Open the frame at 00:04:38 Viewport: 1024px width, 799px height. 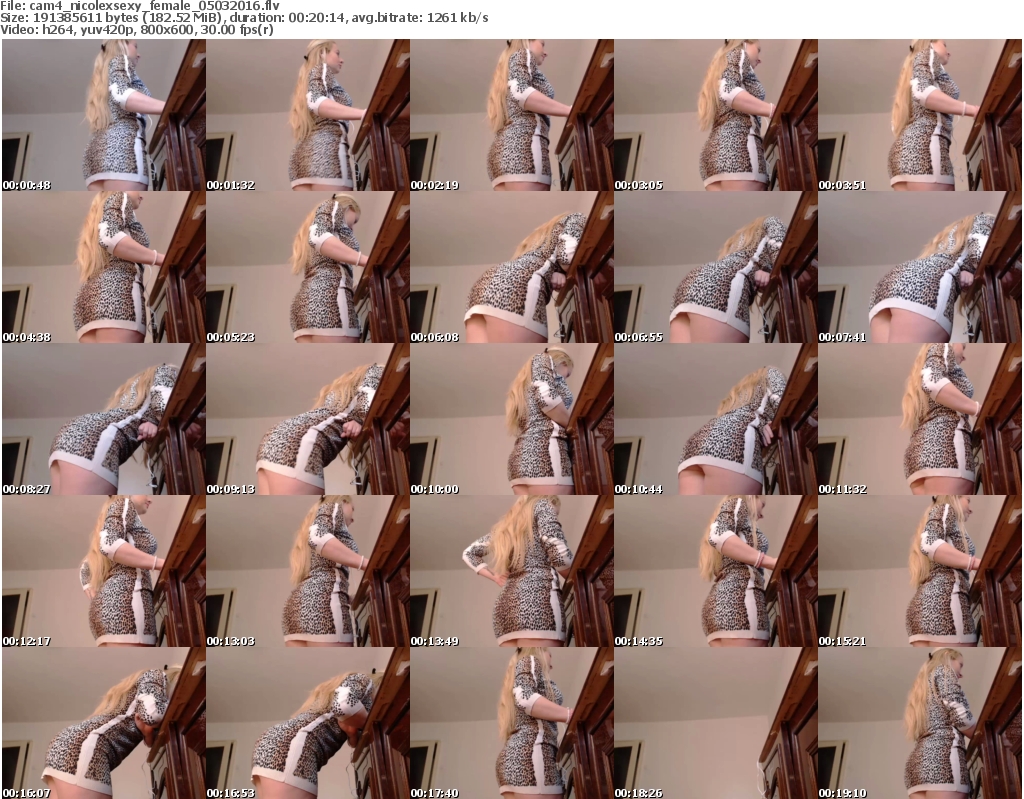click(104, 267)
